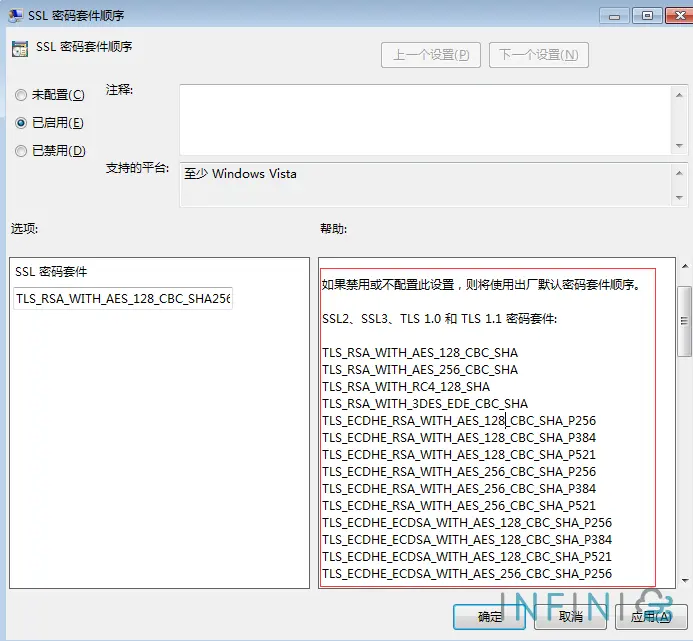Click the 应用(A) button
Image resolution: width=693 pixels, height=641 pixels.
651,616
